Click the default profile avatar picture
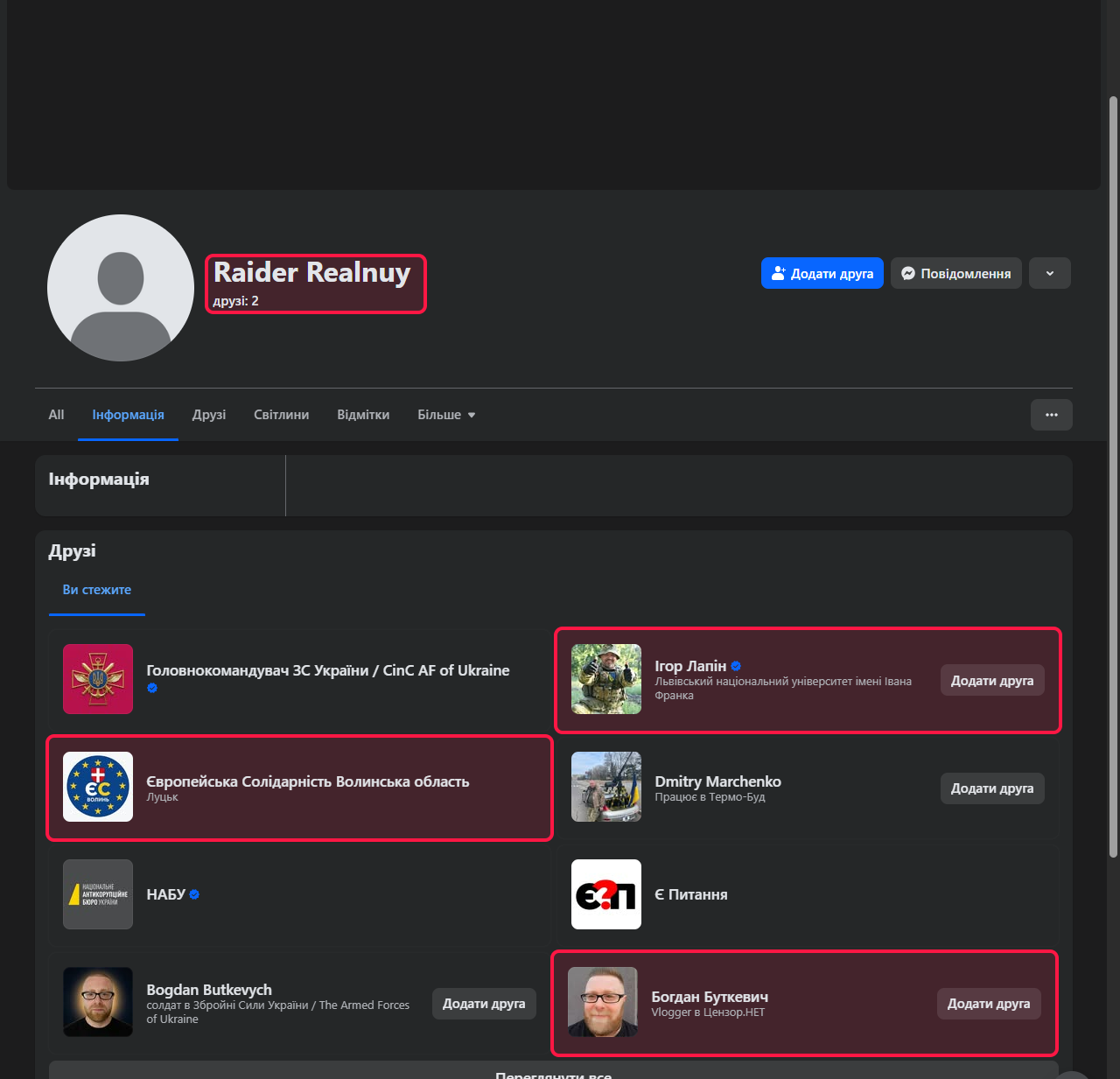The height and width of the screenshot is (1079, 1120). click(x=121, y=288)
